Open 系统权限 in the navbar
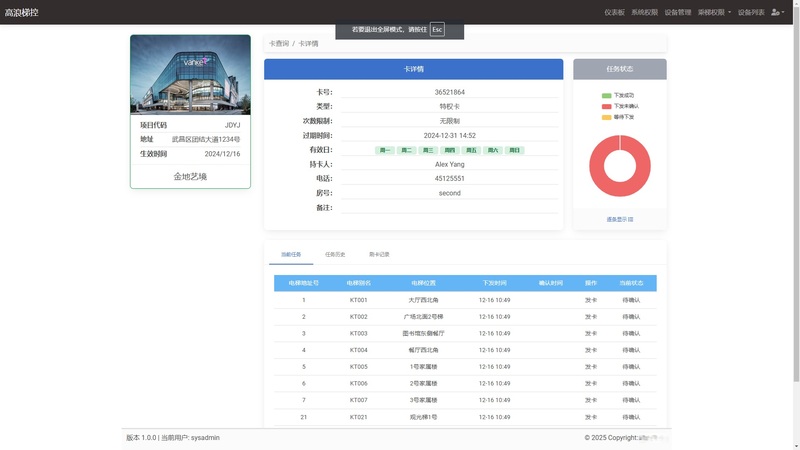 coord(644,12)
